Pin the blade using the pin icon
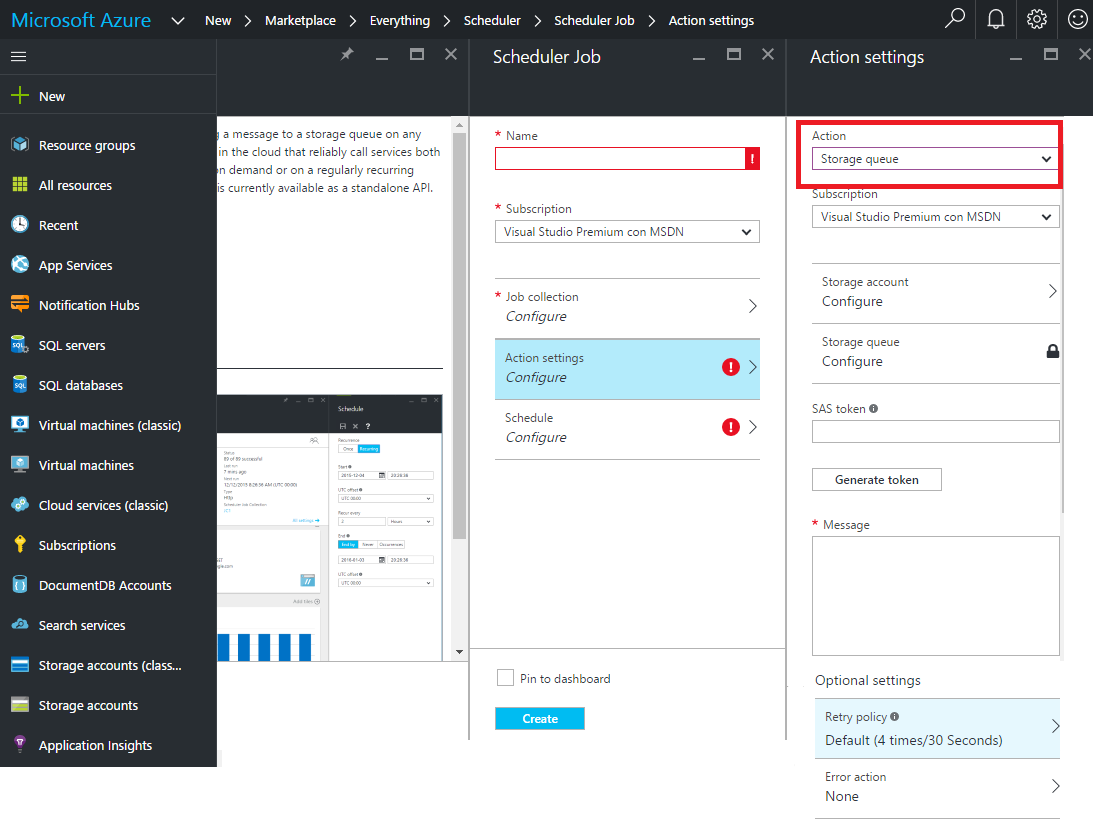 point(347,55)
